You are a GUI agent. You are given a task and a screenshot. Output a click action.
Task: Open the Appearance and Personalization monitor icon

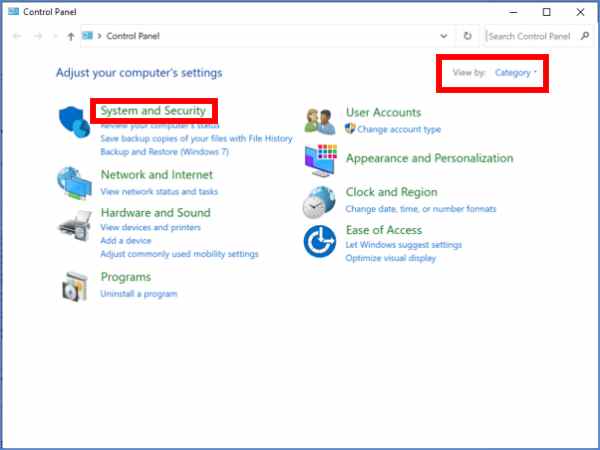(x=321, y=161)
